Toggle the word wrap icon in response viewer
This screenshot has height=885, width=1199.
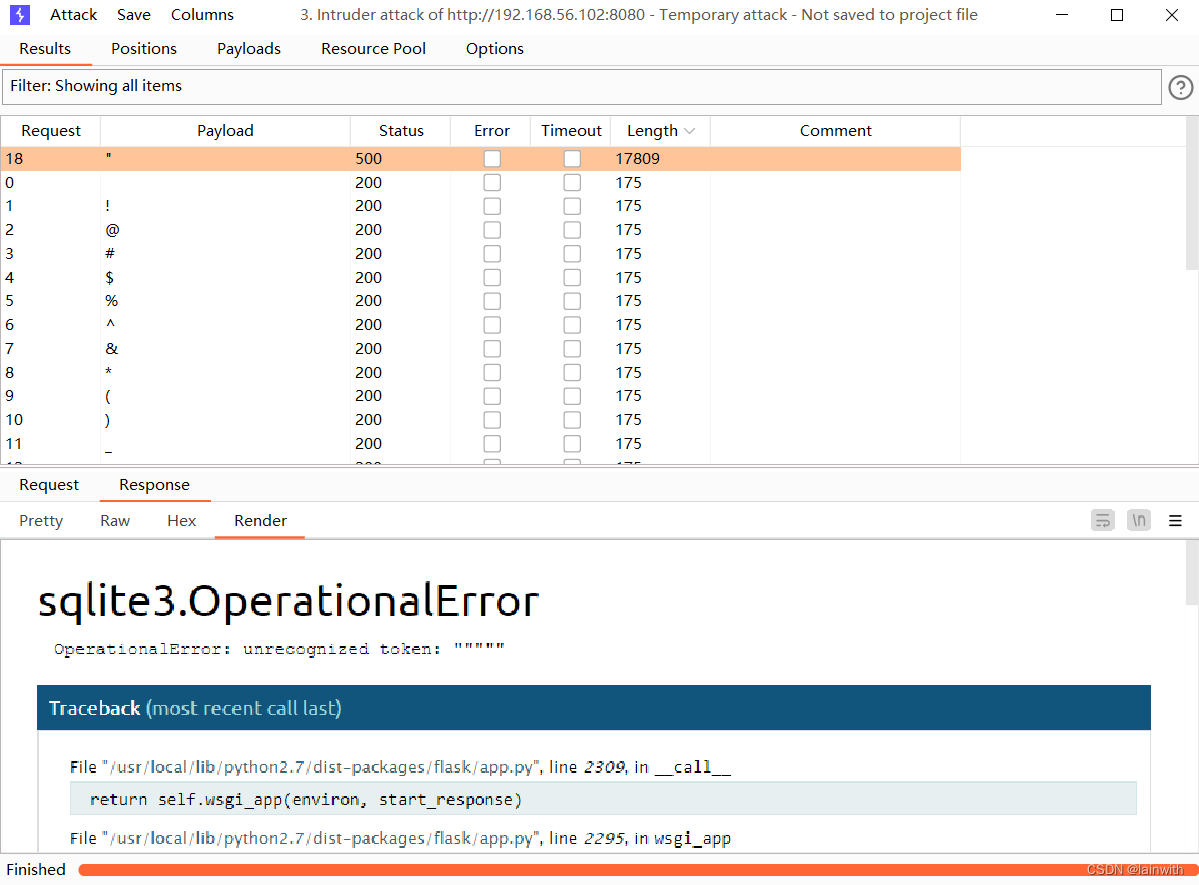click(1102, 520)
